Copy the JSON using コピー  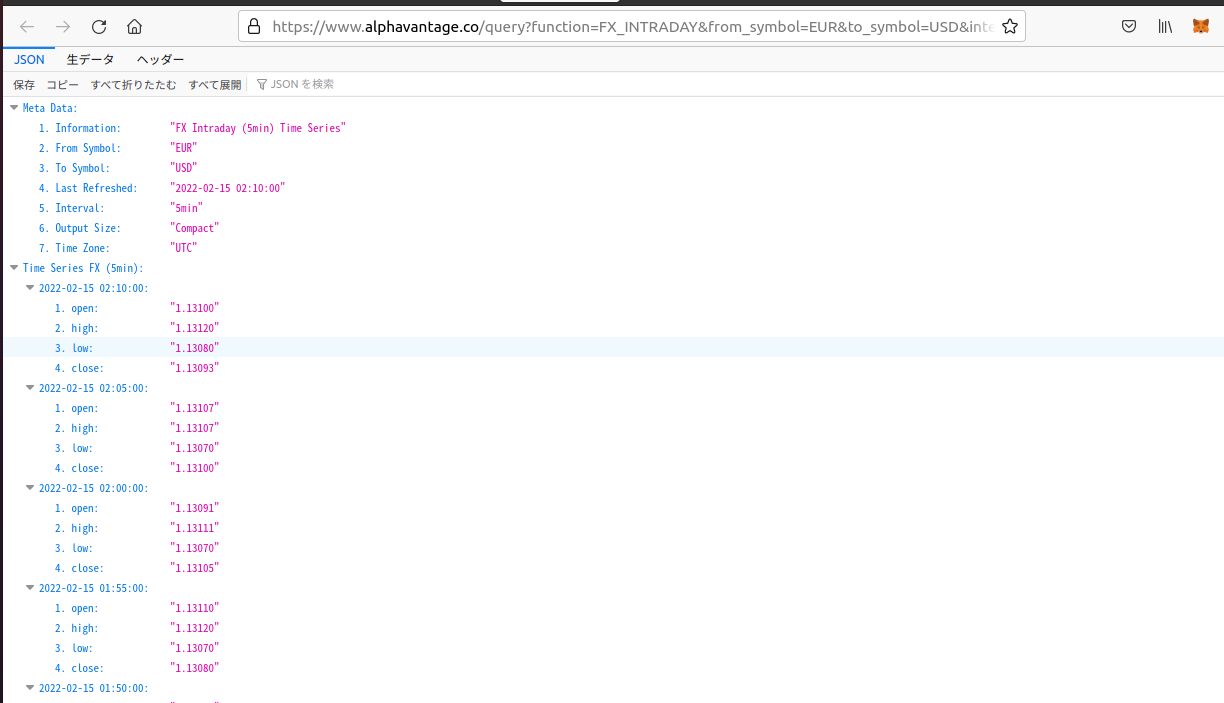pyautogui.click(x=62, y=84)
